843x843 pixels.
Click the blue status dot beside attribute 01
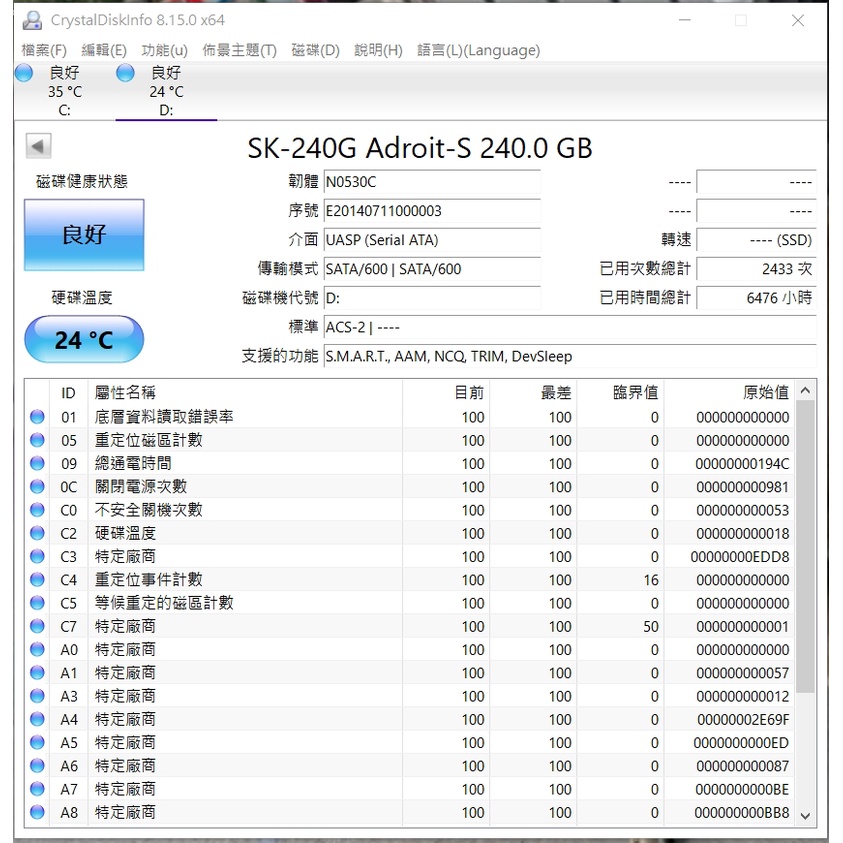tap(36, 417)
